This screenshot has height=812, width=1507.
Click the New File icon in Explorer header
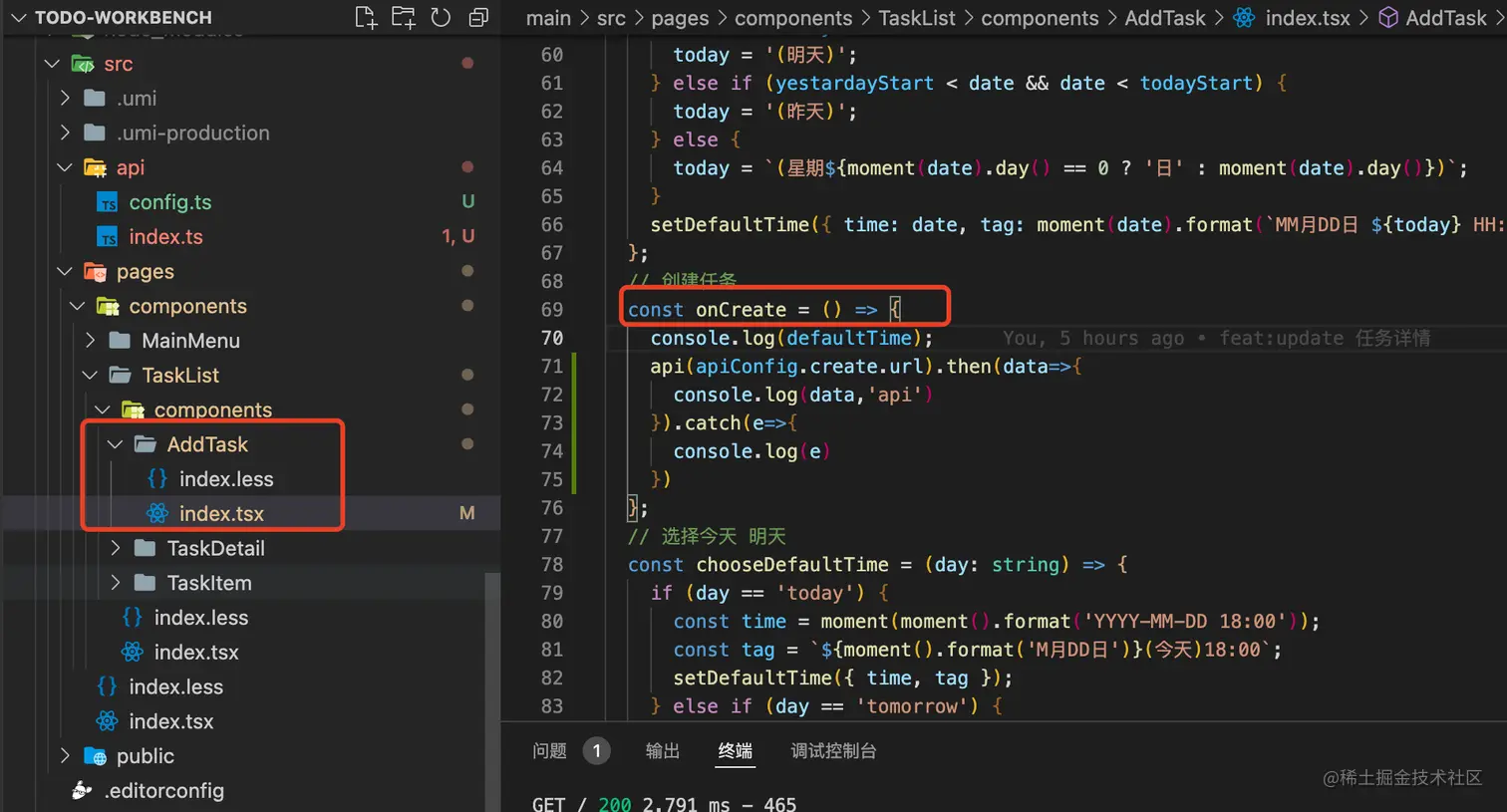366,17
